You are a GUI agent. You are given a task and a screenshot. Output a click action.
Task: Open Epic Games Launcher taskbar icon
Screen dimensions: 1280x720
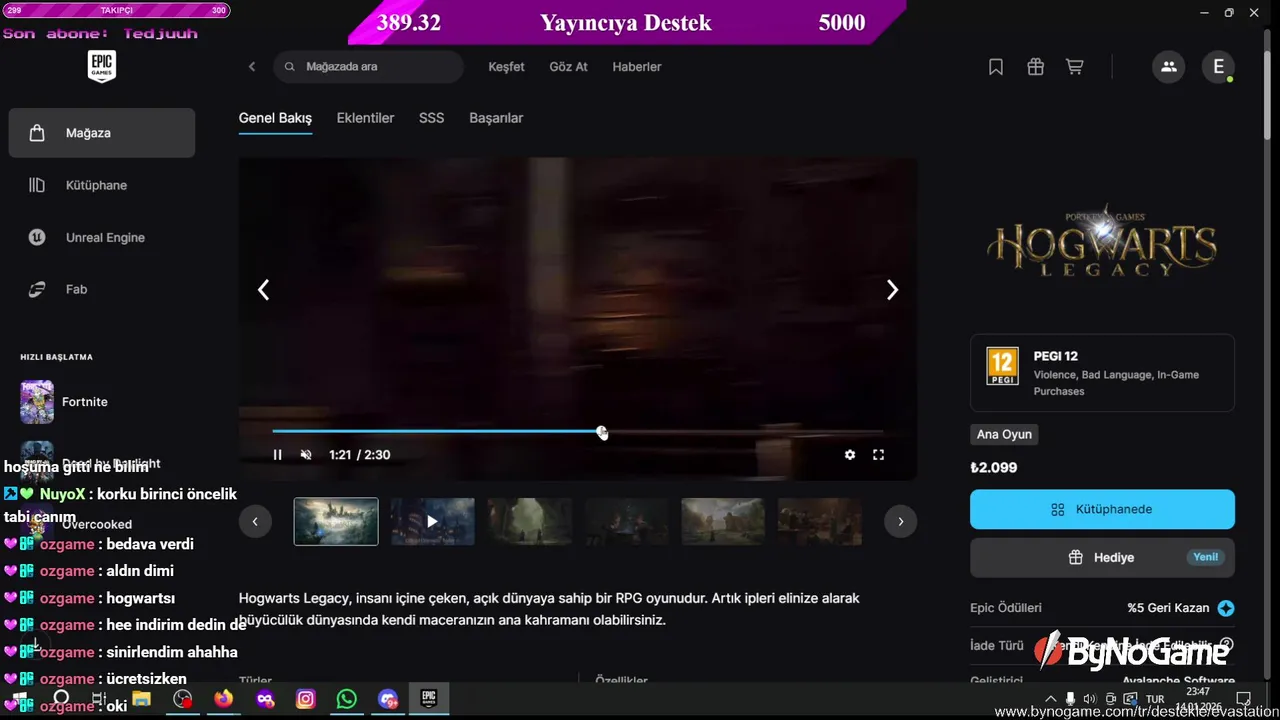[x=429, y=698]
